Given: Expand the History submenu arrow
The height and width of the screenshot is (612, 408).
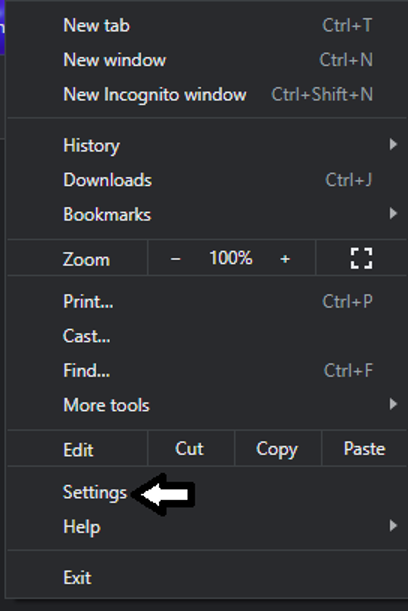Looking at the screenshot, I should (393, 144).
